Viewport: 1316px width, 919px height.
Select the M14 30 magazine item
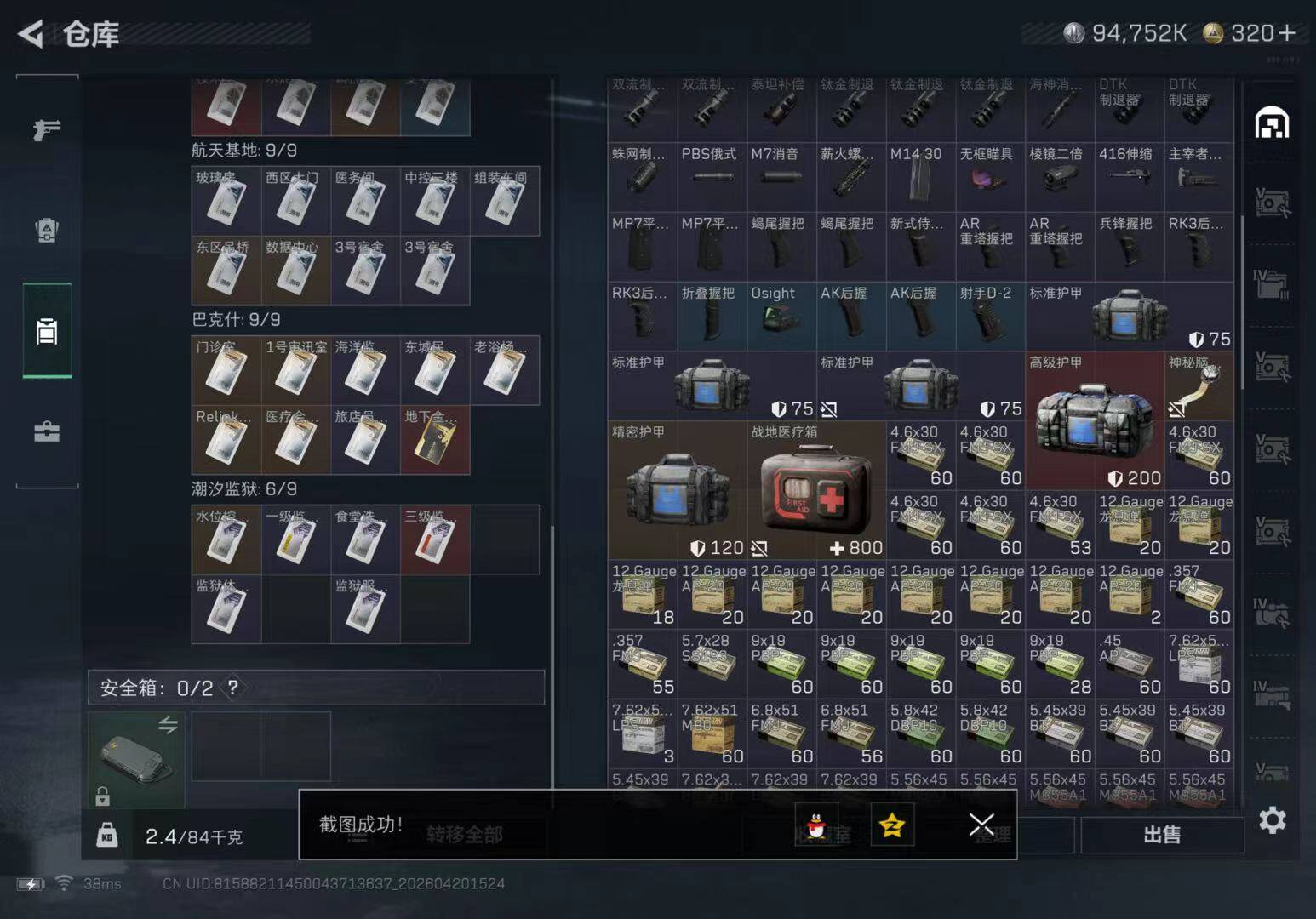(921, 177)
